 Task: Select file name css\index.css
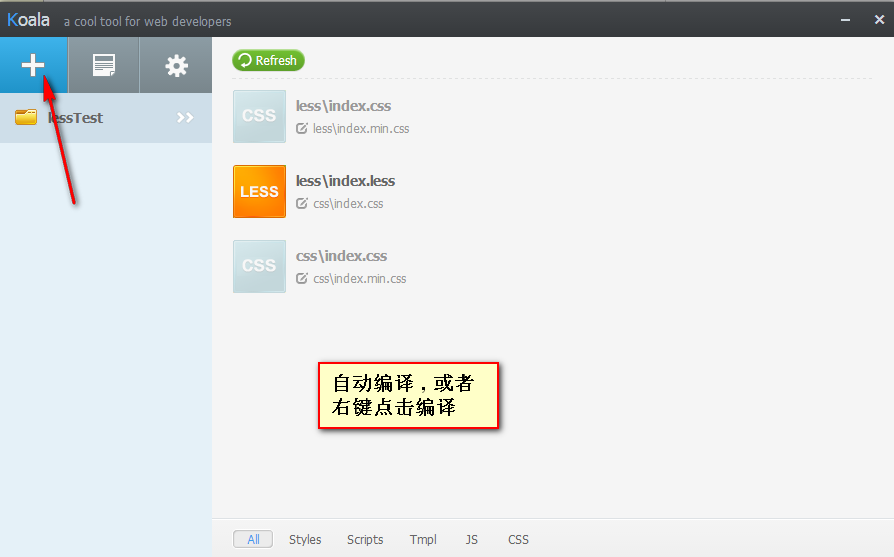pos(342,256)
